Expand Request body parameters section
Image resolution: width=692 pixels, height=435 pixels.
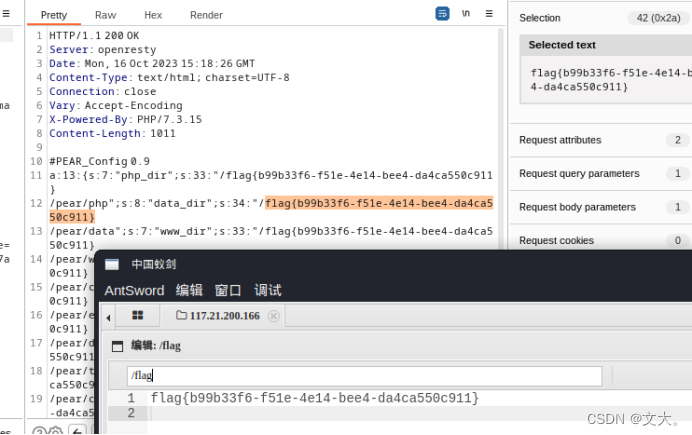[601, 207]
